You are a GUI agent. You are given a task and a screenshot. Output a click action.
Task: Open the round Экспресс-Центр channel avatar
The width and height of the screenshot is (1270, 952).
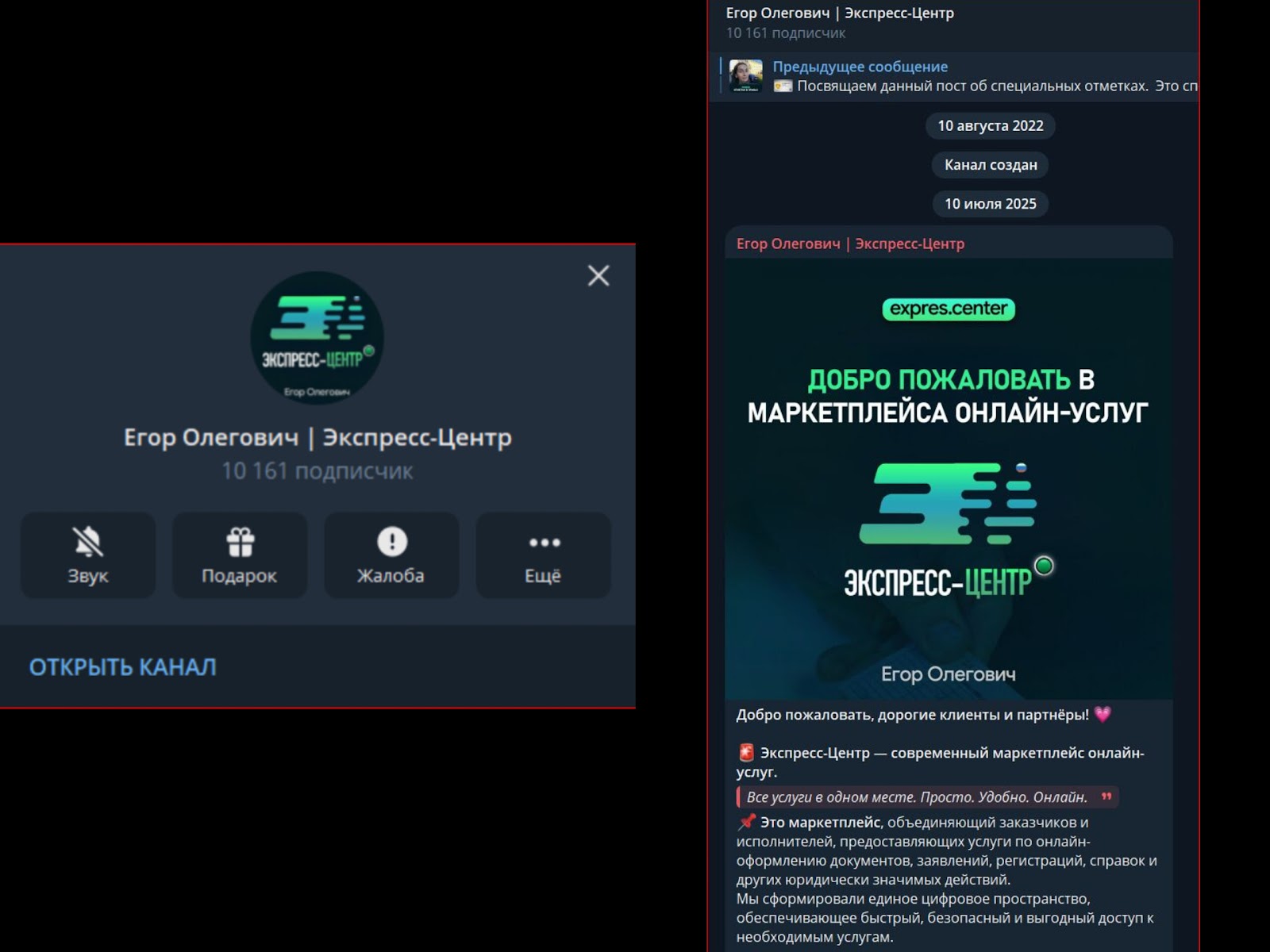(317, 338)
